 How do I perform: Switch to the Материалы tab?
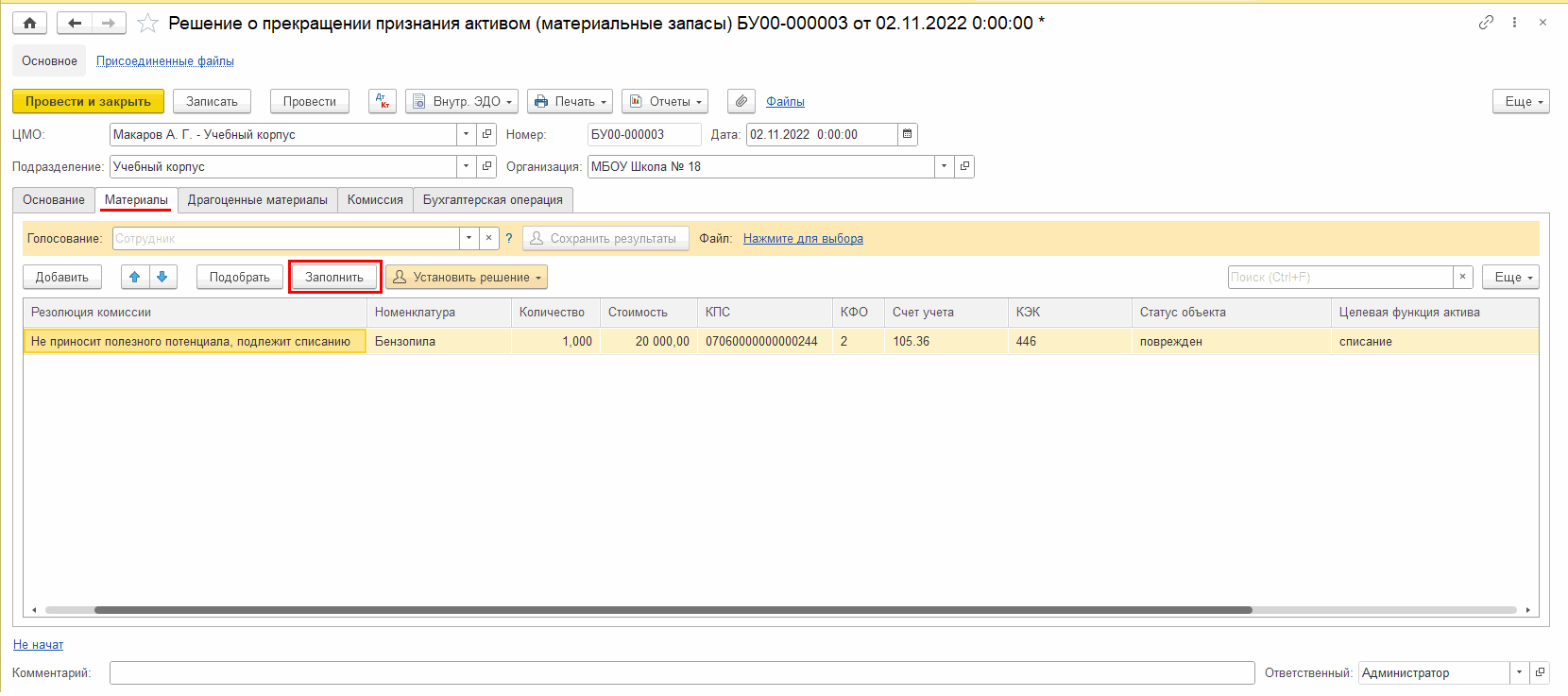tap(136, 199)
